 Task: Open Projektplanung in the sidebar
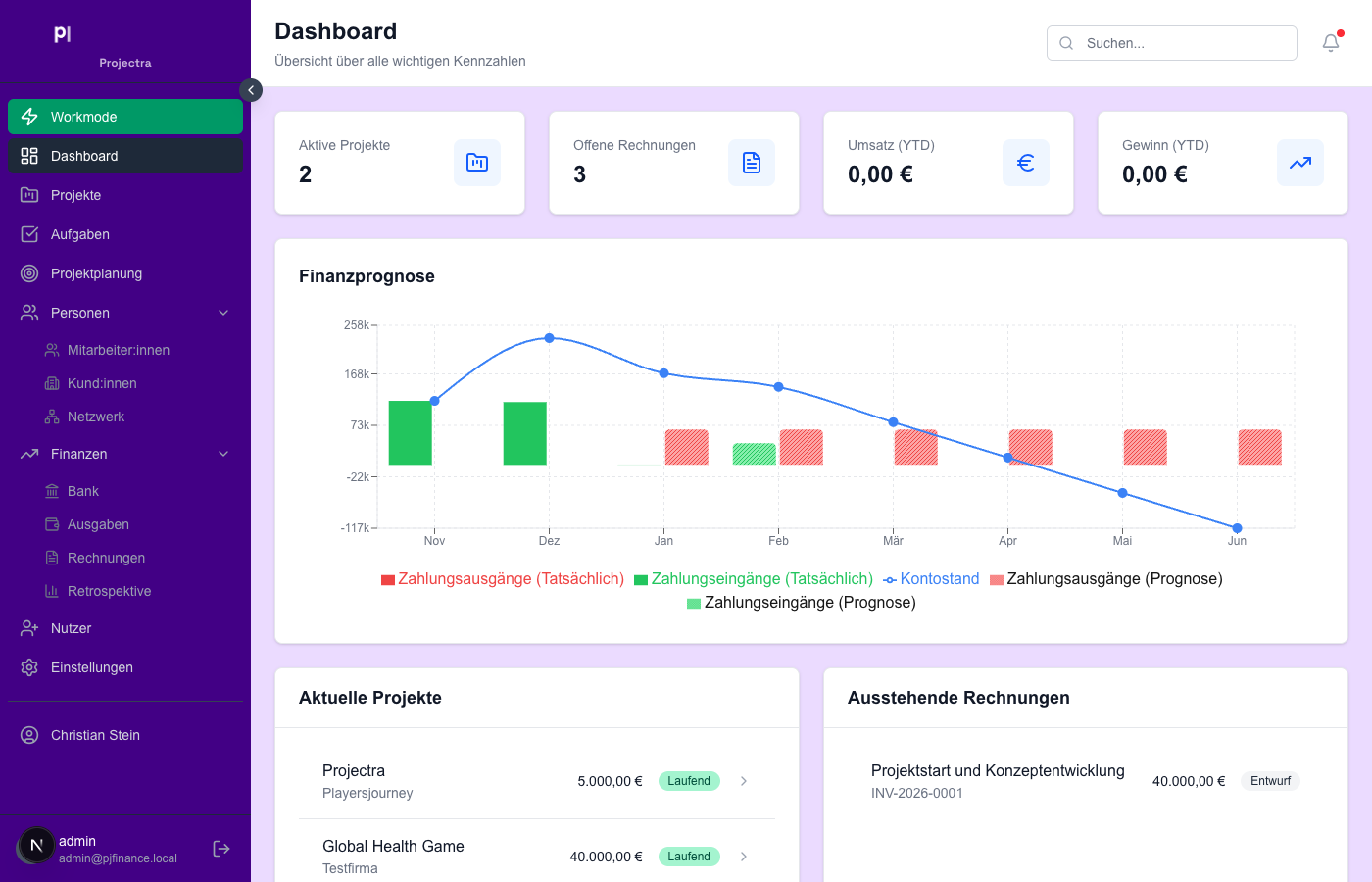[96, 273]
